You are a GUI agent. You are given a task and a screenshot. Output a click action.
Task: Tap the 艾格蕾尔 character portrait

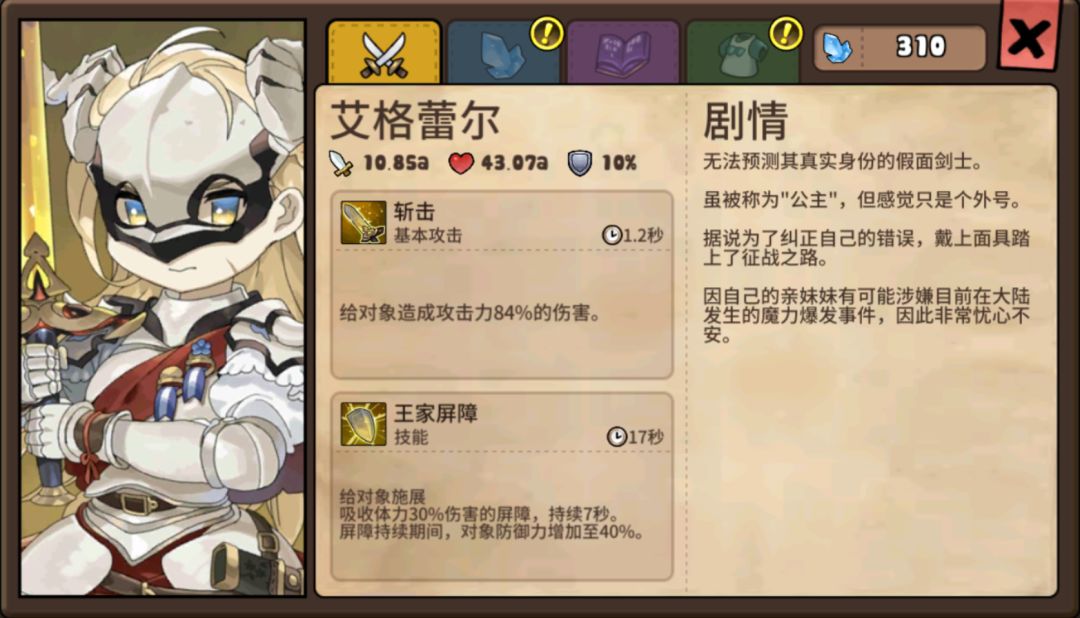[163, 308]
